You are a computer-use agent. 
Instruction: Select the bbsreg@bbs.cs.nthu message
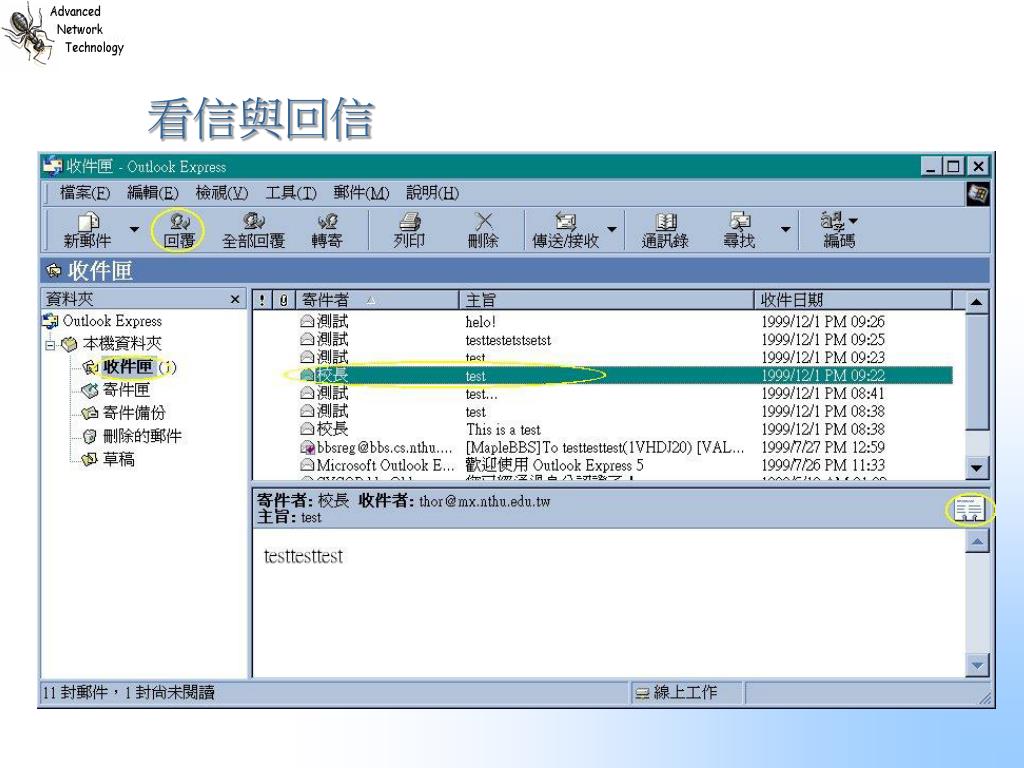pos(602,447)
